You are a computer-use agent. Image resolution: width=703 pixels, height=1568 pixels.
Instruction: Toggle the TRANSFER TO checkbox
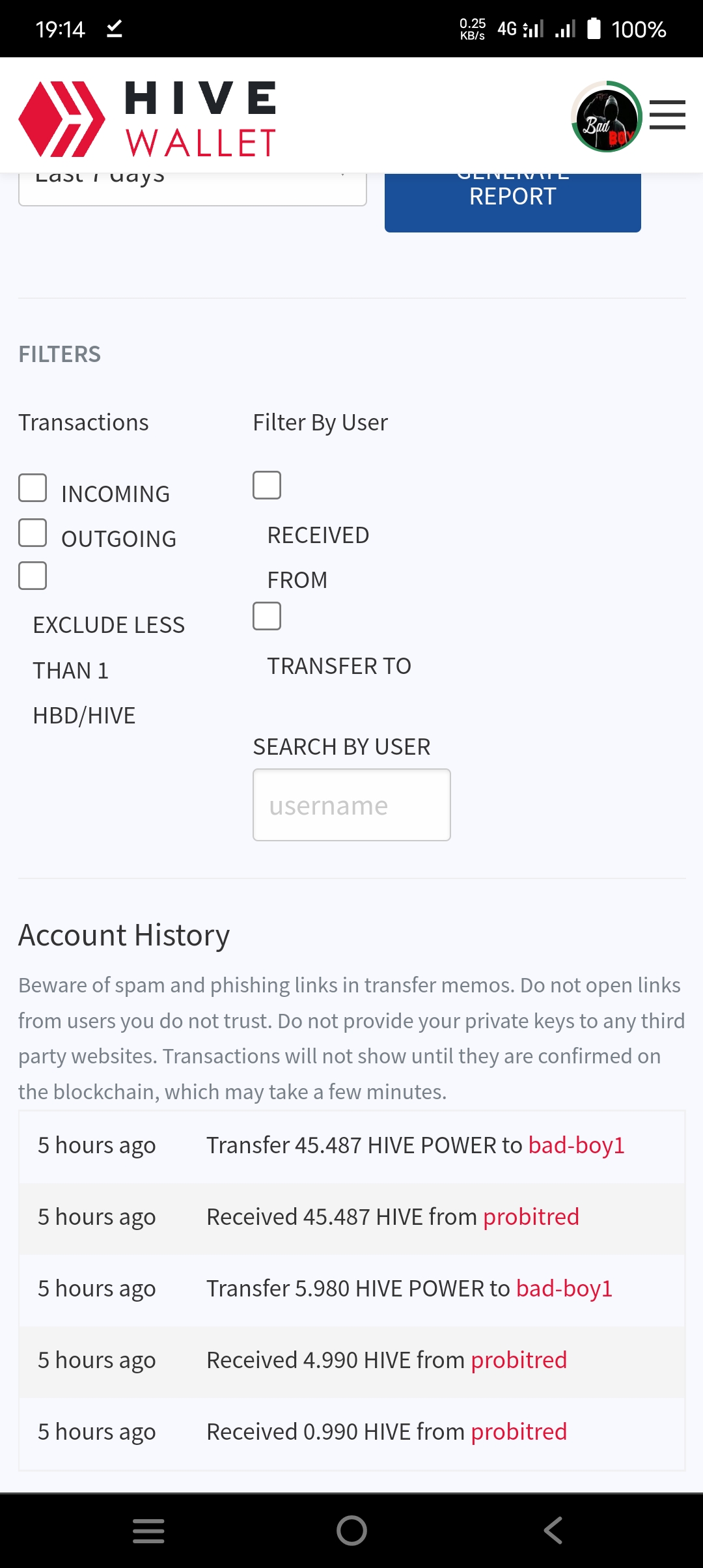click(x=267, y=616)
